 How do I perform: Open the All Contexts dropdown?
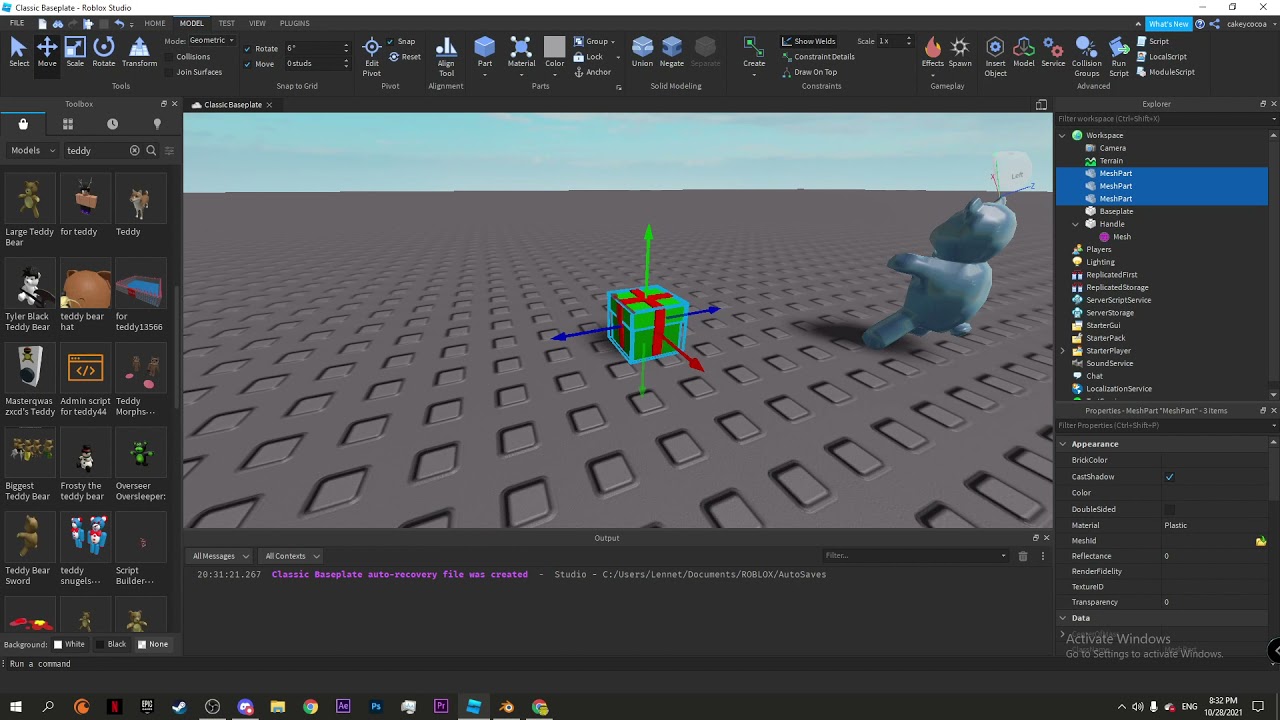[291, 556]
